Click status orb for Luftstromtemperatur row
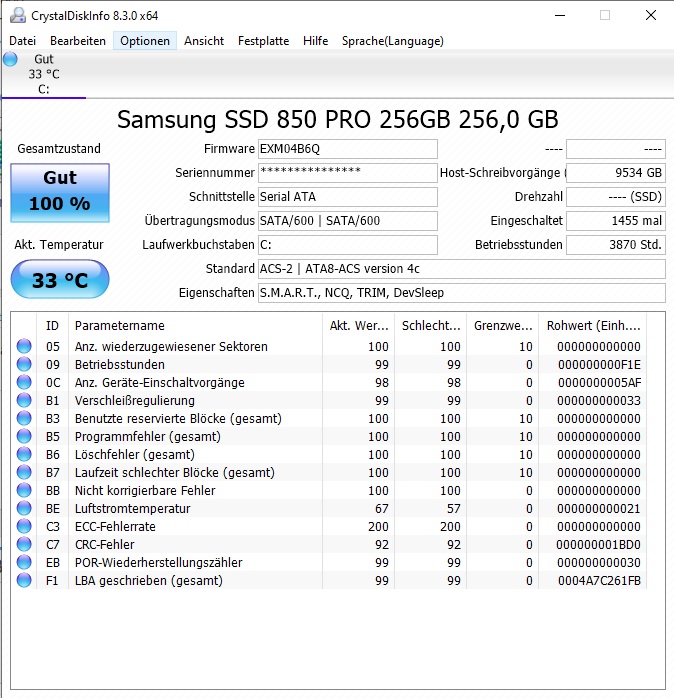 click(24, 508)
